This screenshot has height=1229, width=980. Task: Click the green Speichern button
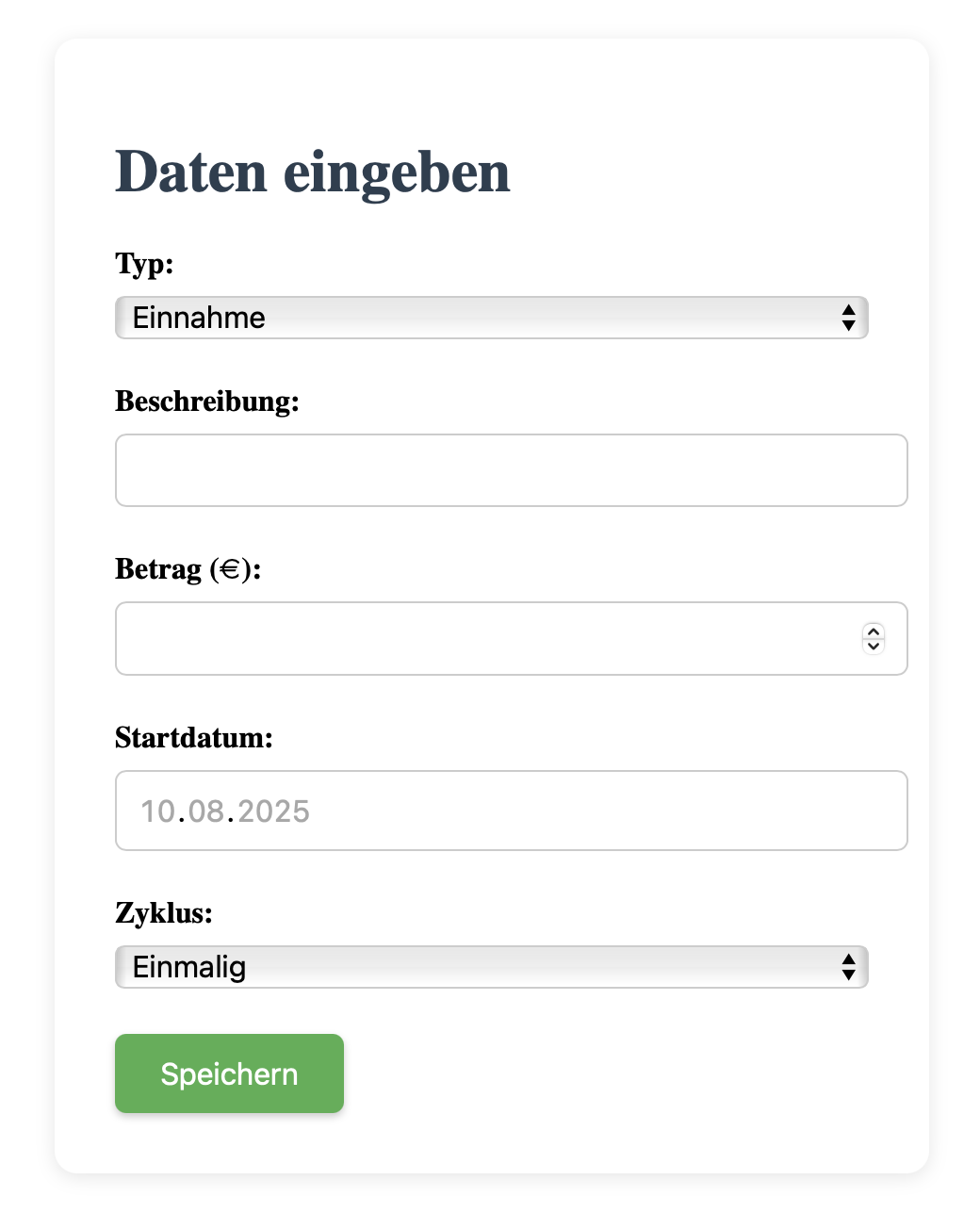pos(229,1073)
